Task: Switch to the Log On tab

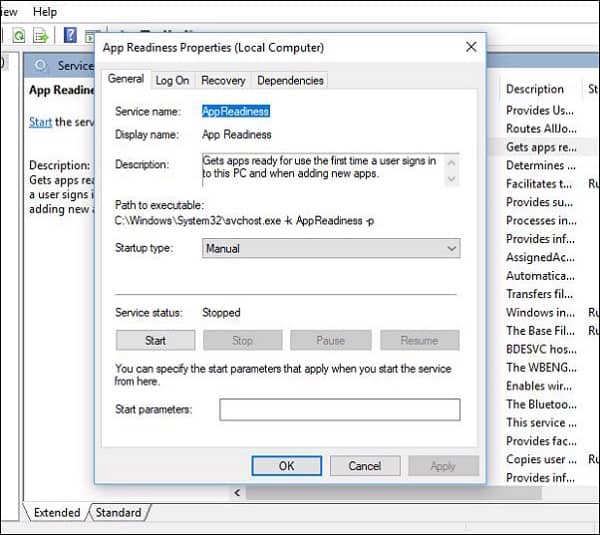Action: click(172, 80)
